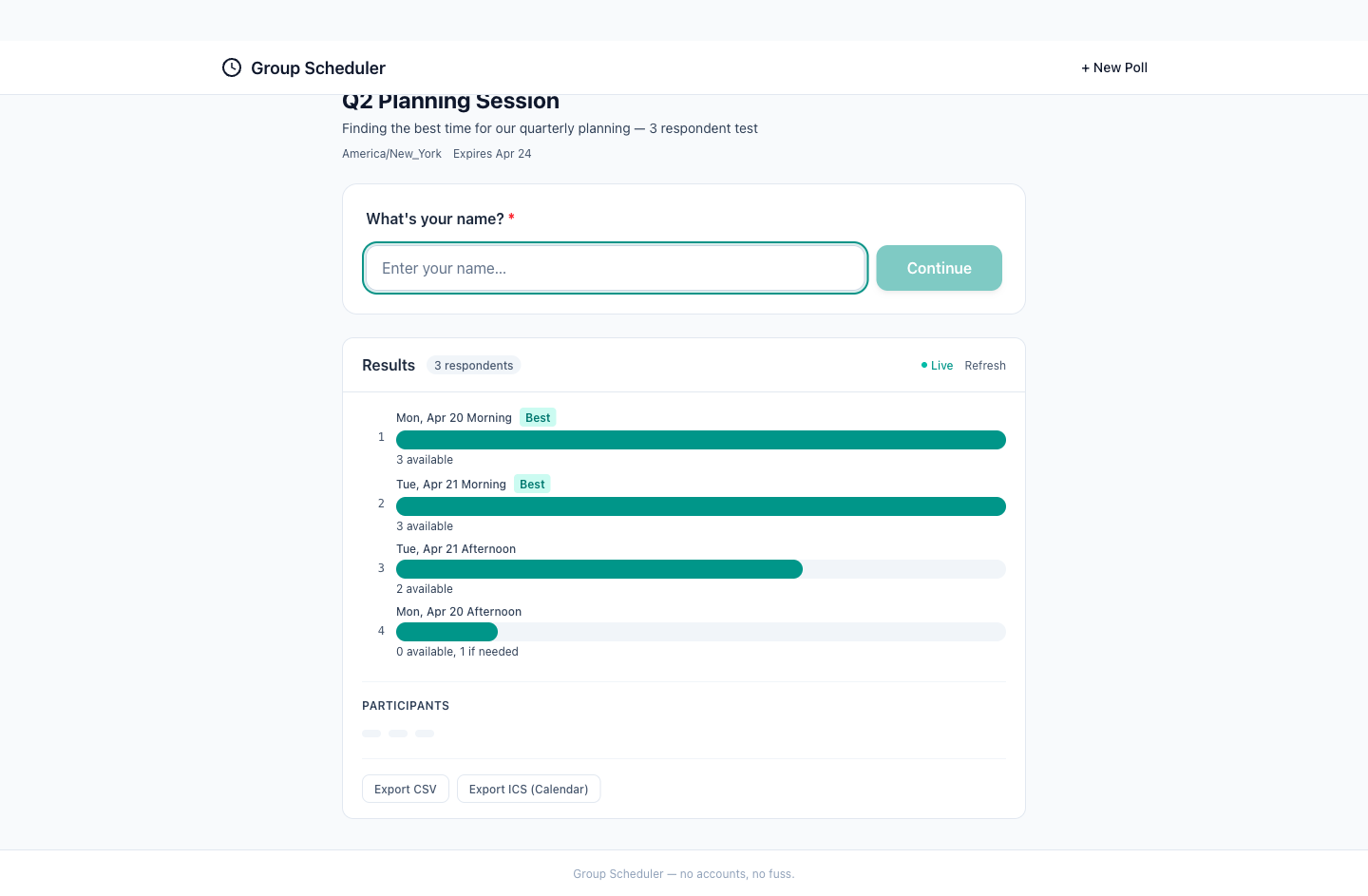
Task: Expand the PARTICIPANTS section
Action: pos(406,706)
